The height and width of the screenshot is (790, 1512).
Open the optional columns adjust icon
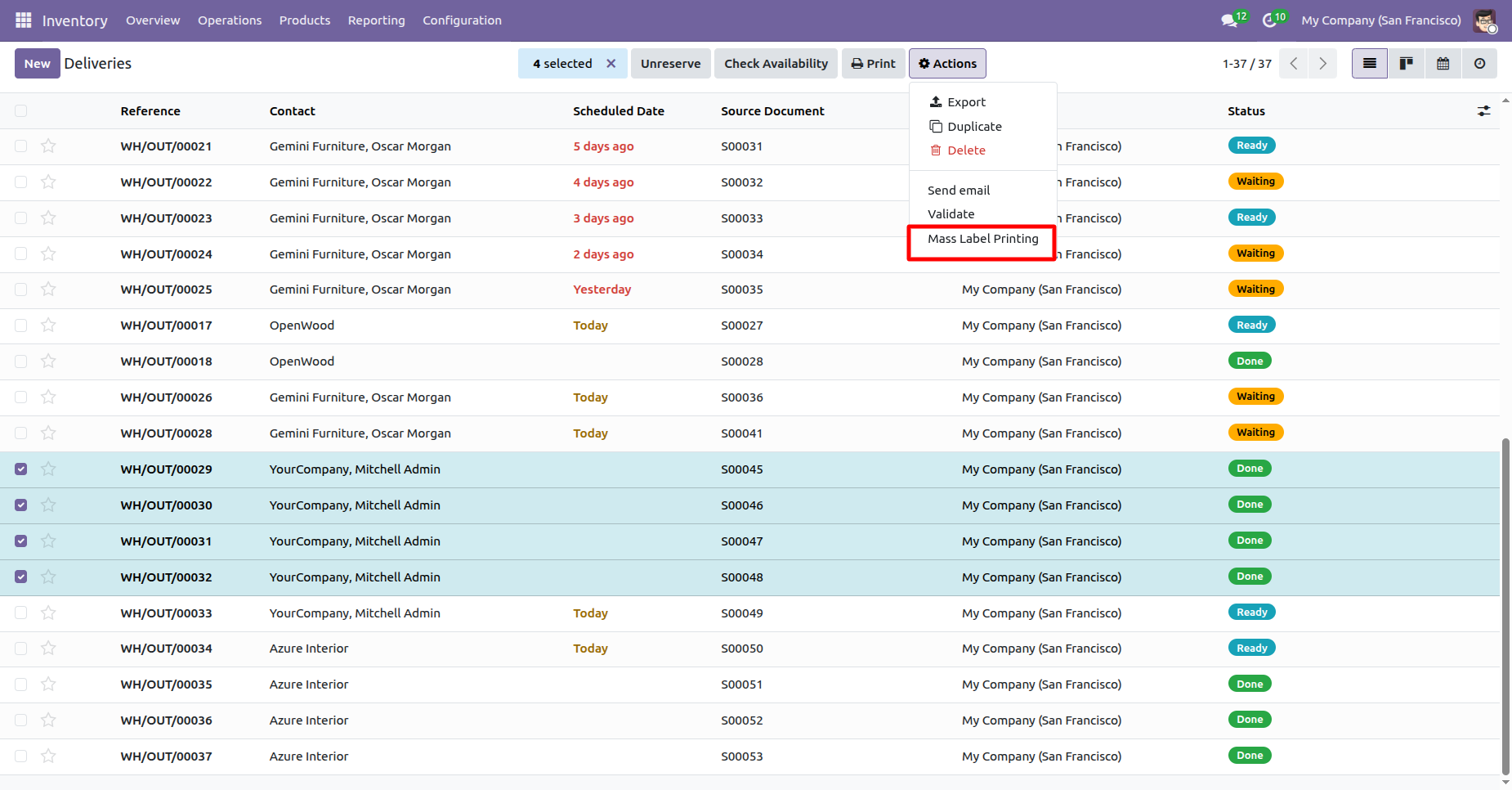1483,111
